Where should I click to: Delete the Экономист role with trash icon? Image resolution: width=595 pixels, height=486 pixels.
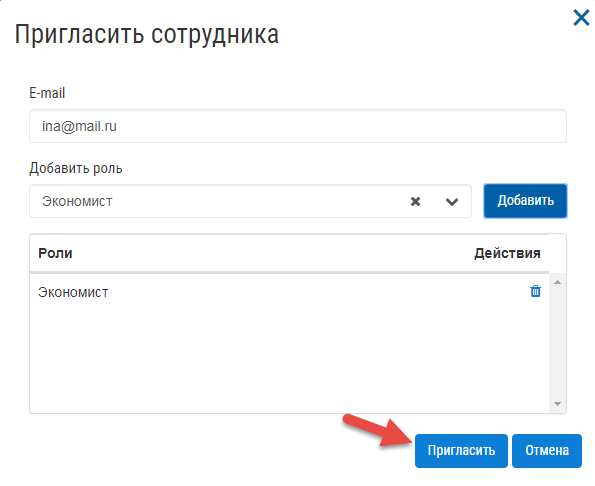pyautogui.click(x=535, y=291)
